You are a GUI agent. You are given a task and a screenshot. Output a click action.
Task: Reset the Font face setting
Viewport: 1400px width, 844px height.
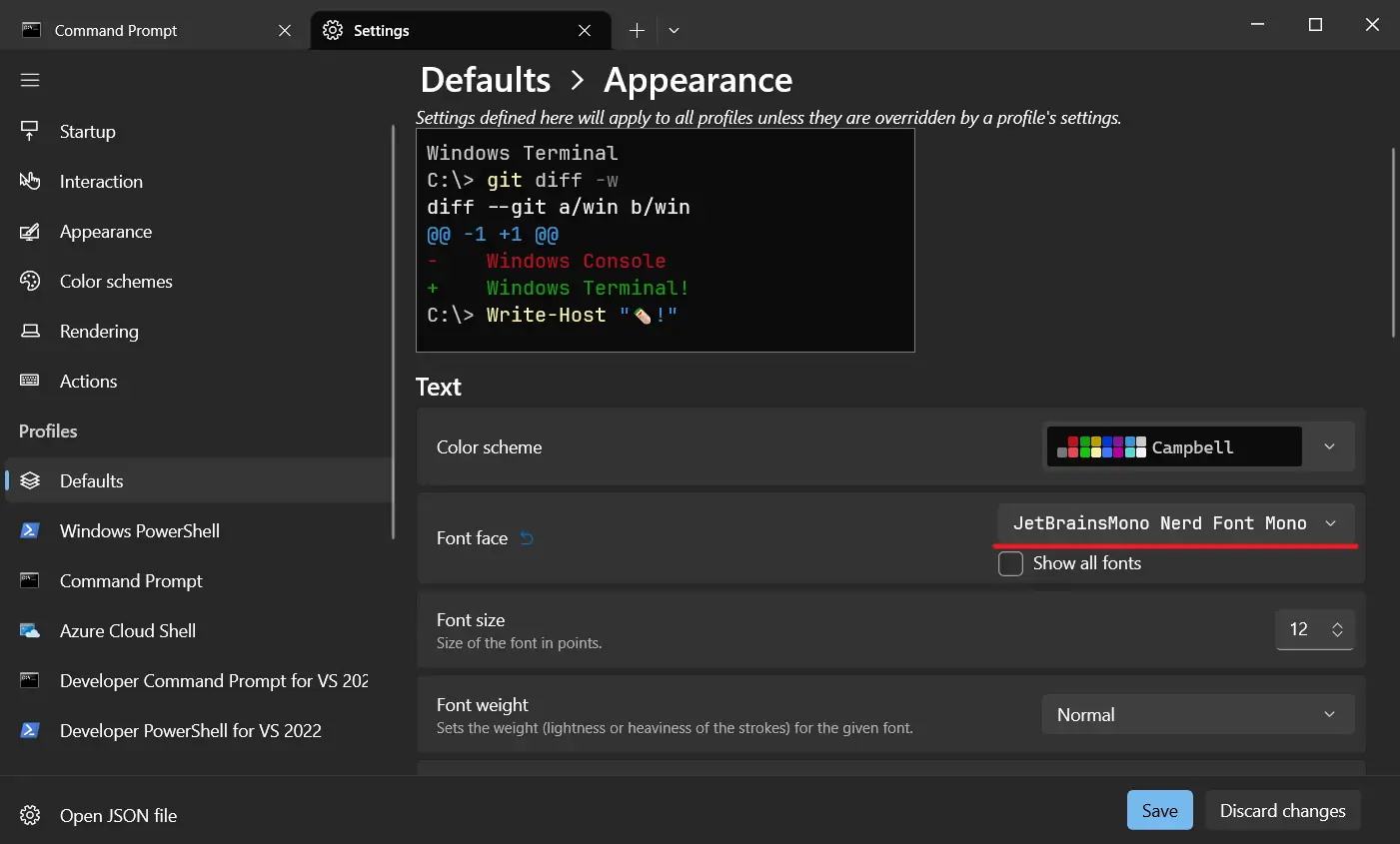point(527,537)
